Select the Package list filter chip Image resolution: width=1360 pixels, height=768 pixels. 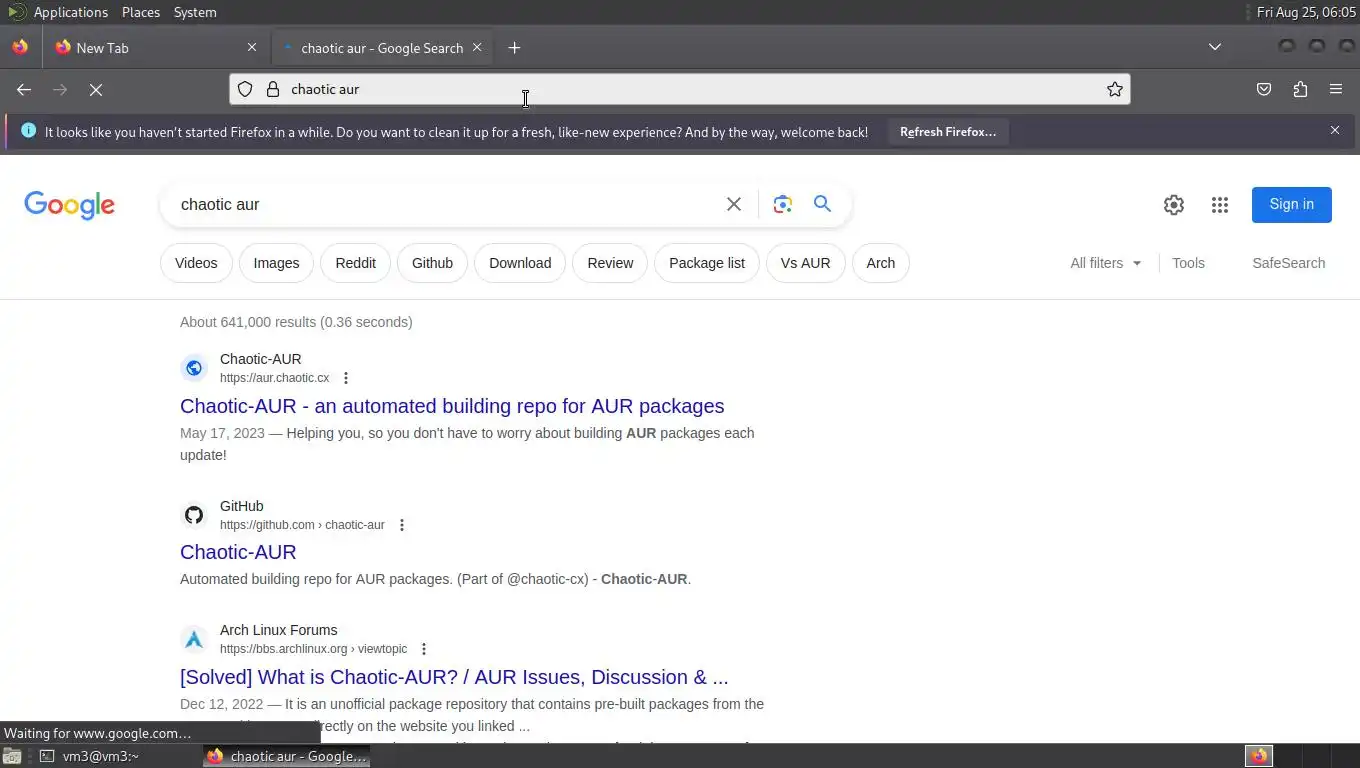pos(707,263)
